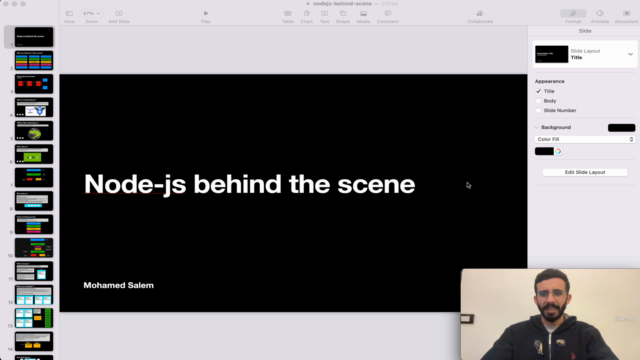Select slide 8 thumbnail in navigator

(x=34, y=201)
